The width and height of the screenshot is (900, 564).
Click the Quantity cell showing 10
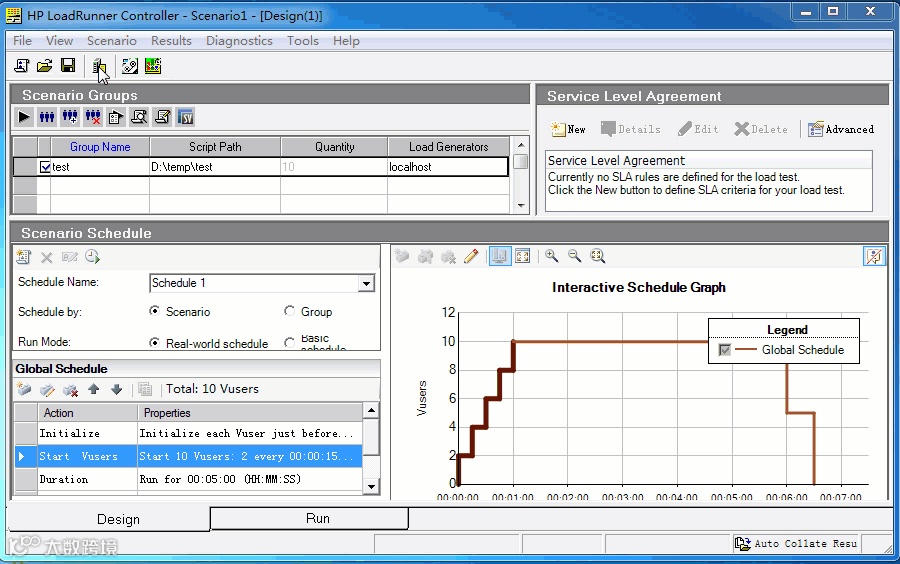(x=334, y=167)
